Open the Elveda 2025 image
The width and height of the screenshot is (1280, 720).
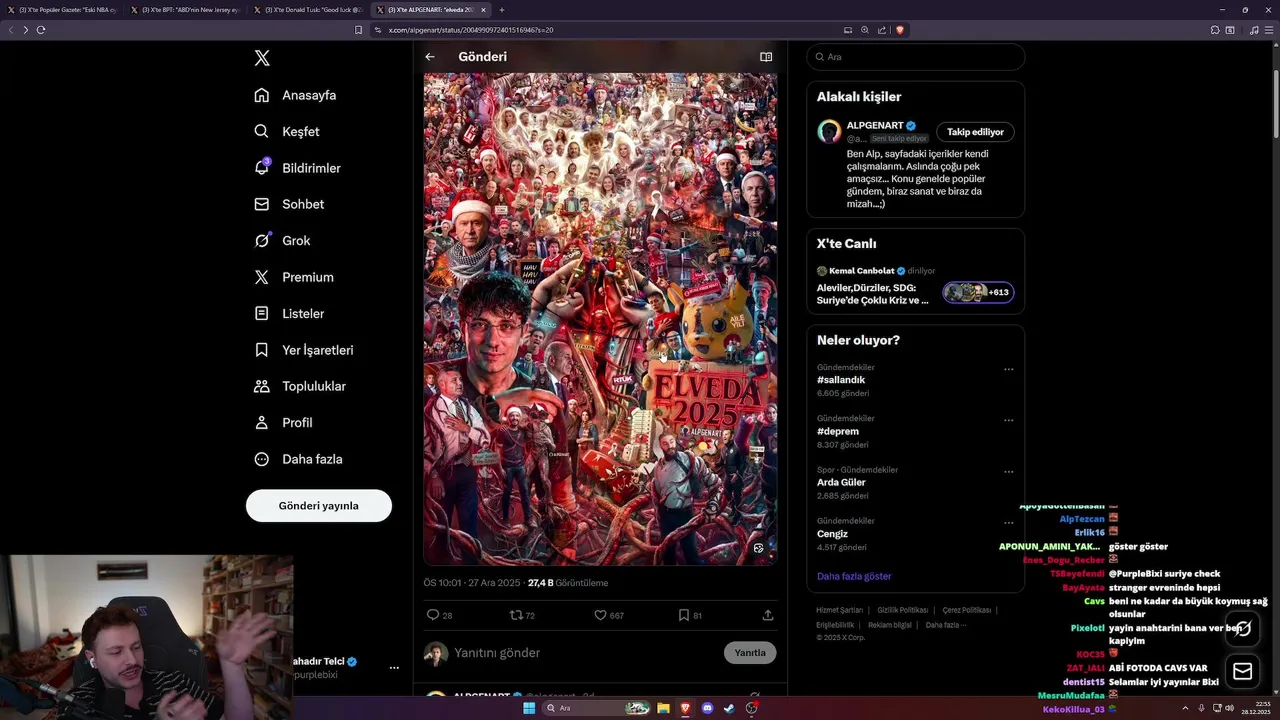(600, 318)
